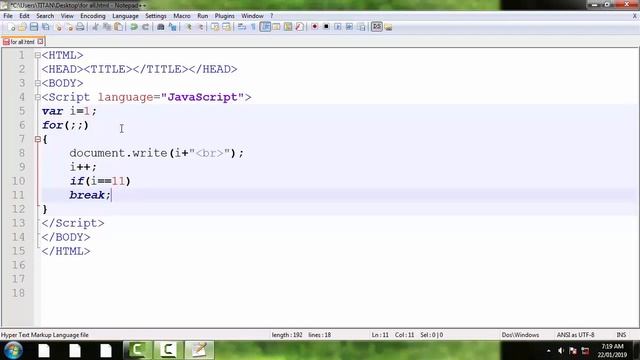This screenshot has height=360, width=640.
Task: Run macro multiple times icon
Action: pyautogui.click(x=349, y=27)
